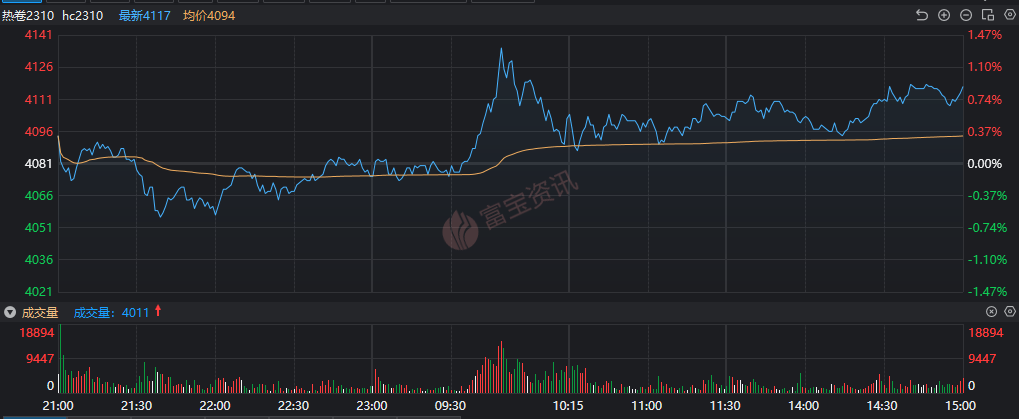Click the 11:30 time axis label
Viewport: 1019px width, 419px height.
point(725,406)
